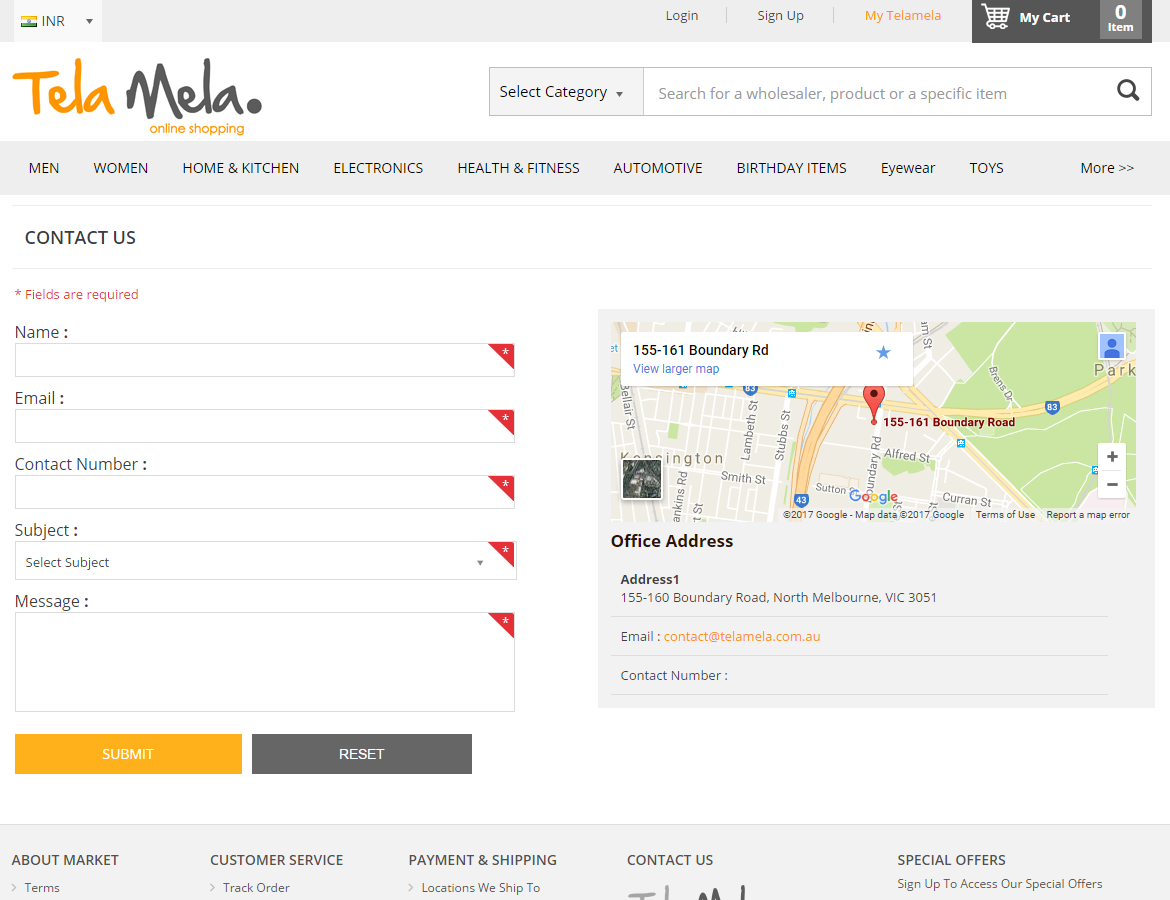This screenshot has height=900, width=1170.
Task: Open the TOYS category
Action: coord(986,168)
